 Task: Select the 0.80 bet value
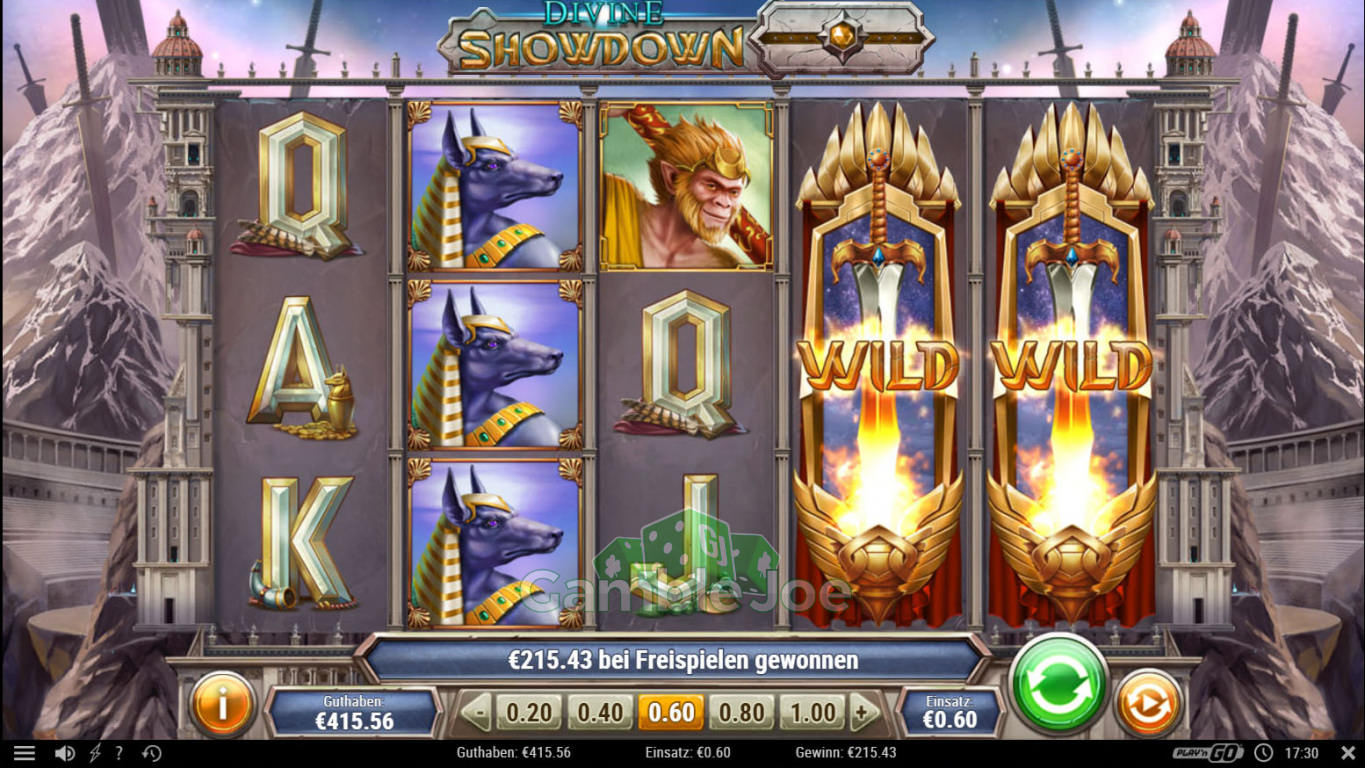click(741, 713)
